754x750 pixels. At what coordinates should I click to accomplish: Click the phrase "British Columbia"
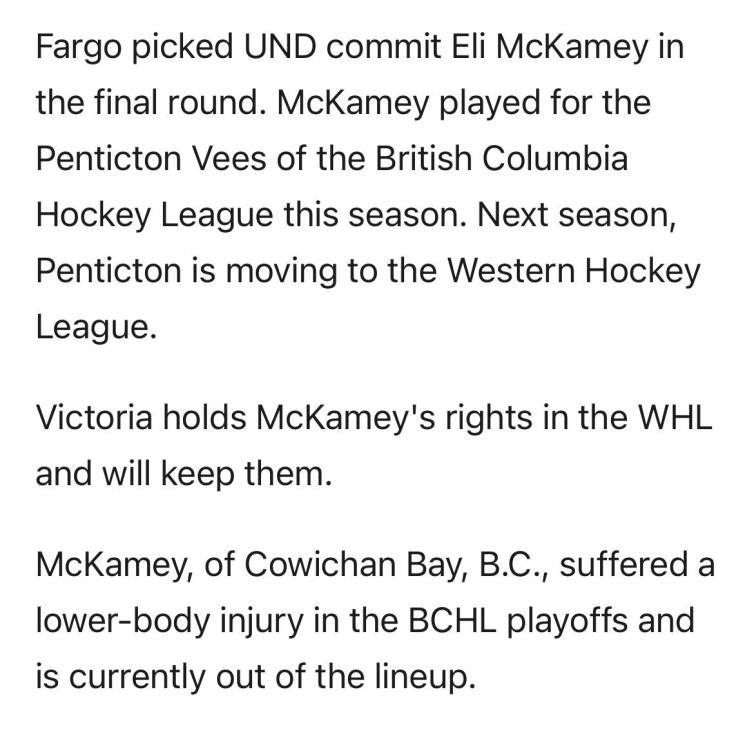(502, 158)
